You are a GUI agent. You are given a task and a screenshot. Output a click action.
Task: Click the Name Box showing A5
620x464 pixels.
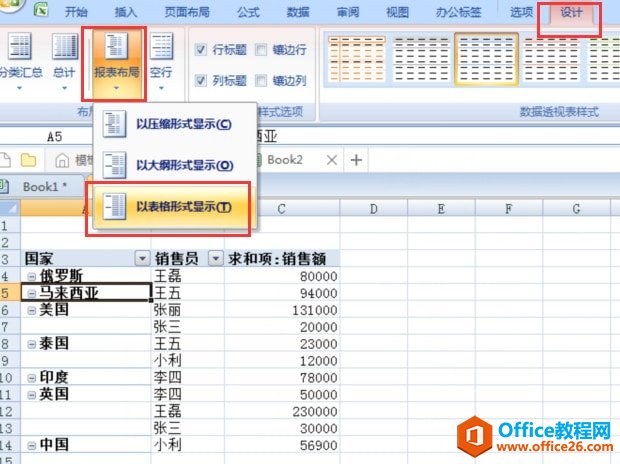click(x=55, y=137)
